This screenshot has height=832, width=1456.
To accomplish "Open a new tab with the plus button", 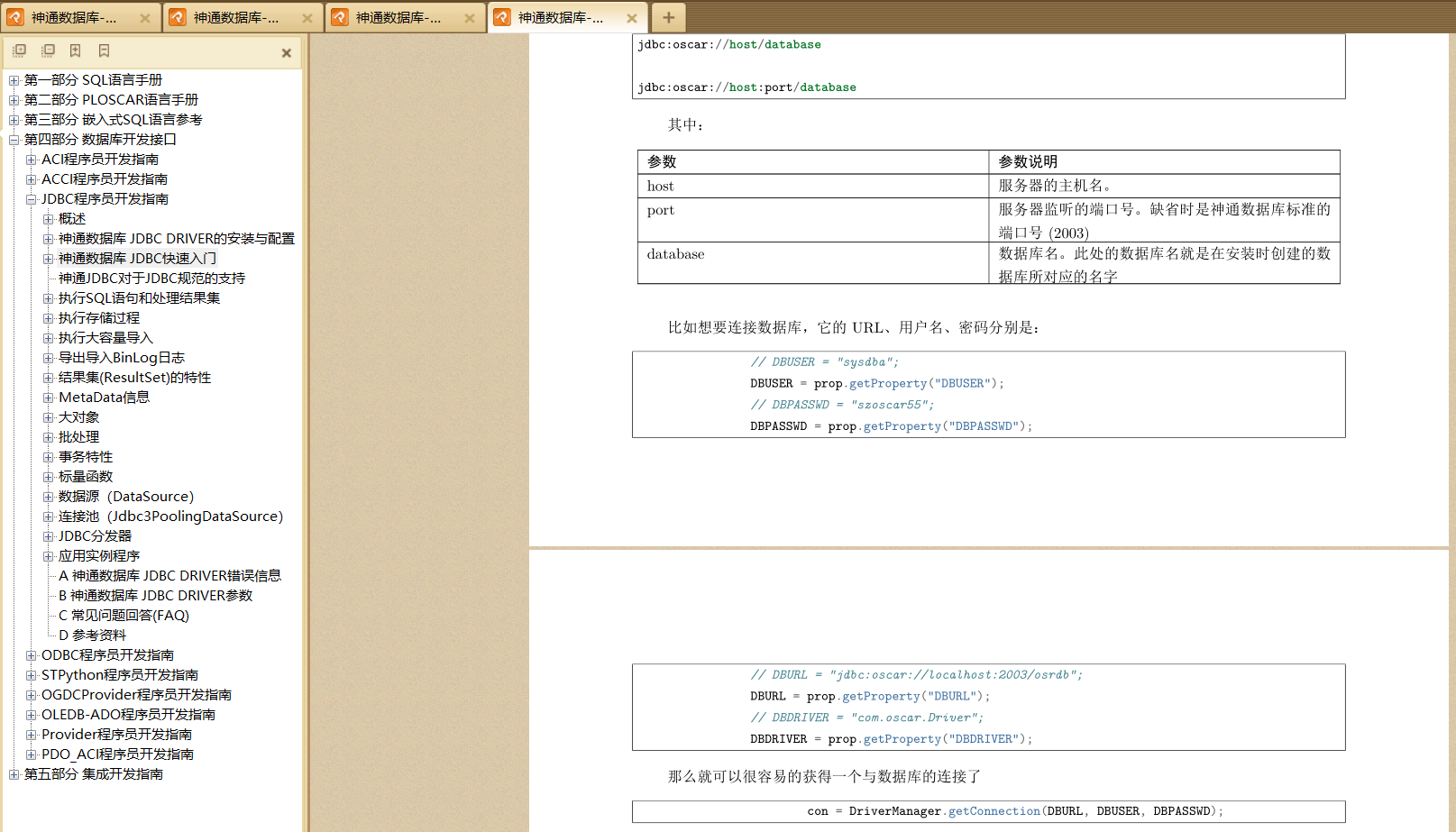I will (668, 18).
